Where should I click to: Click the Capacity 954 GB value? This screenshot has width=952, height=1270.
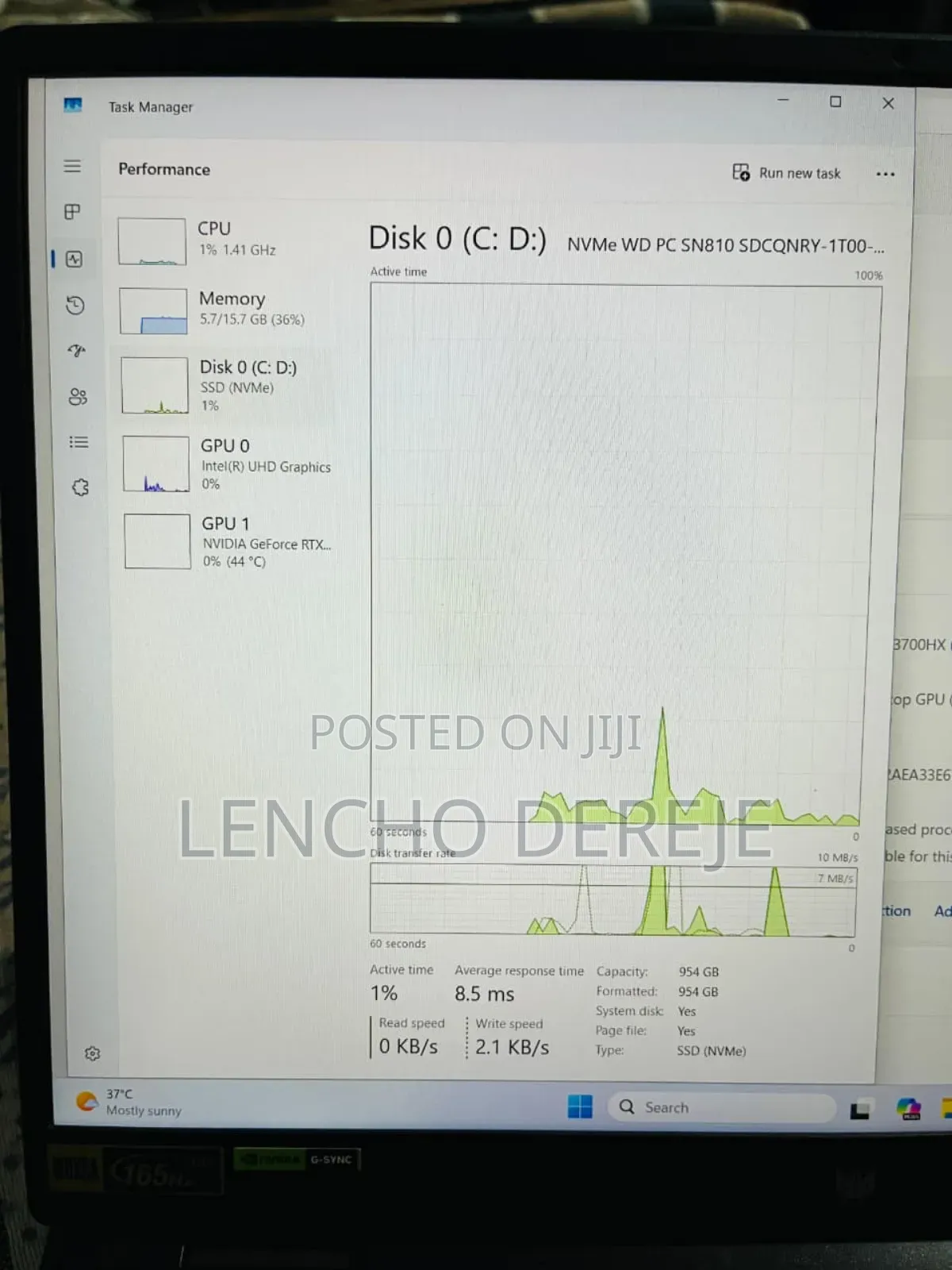(698, 972)
